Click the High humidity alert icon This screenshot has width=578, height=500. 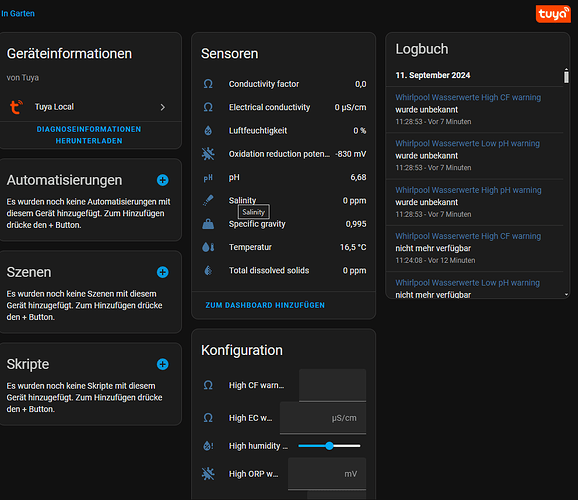click(208, 446)
